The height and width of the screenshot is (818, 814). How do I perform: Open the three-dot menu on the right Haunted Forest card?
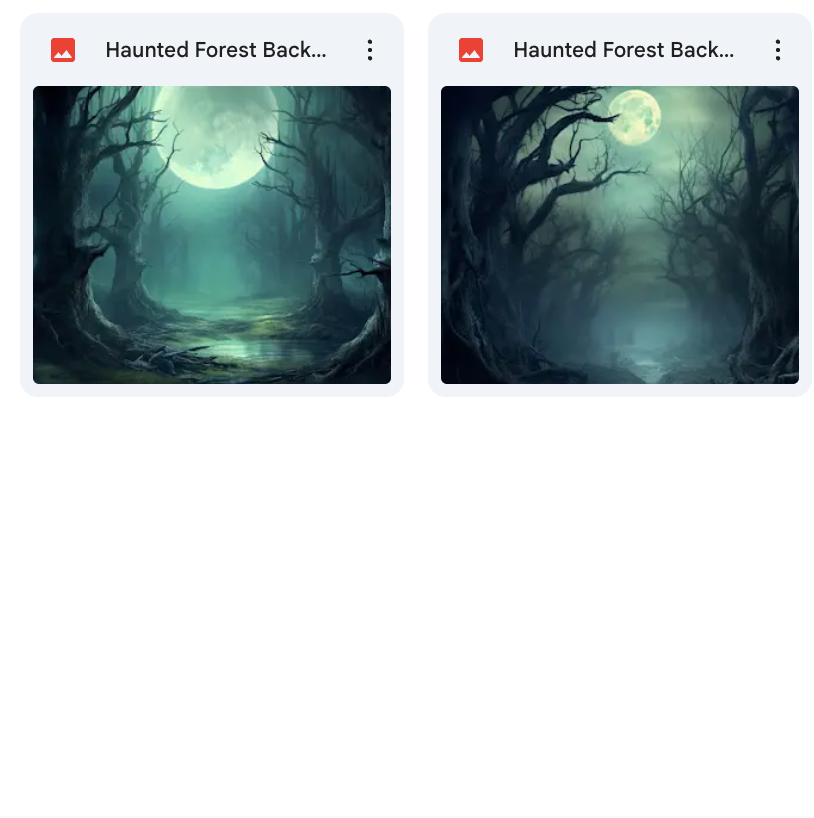(x=777, y=50)
